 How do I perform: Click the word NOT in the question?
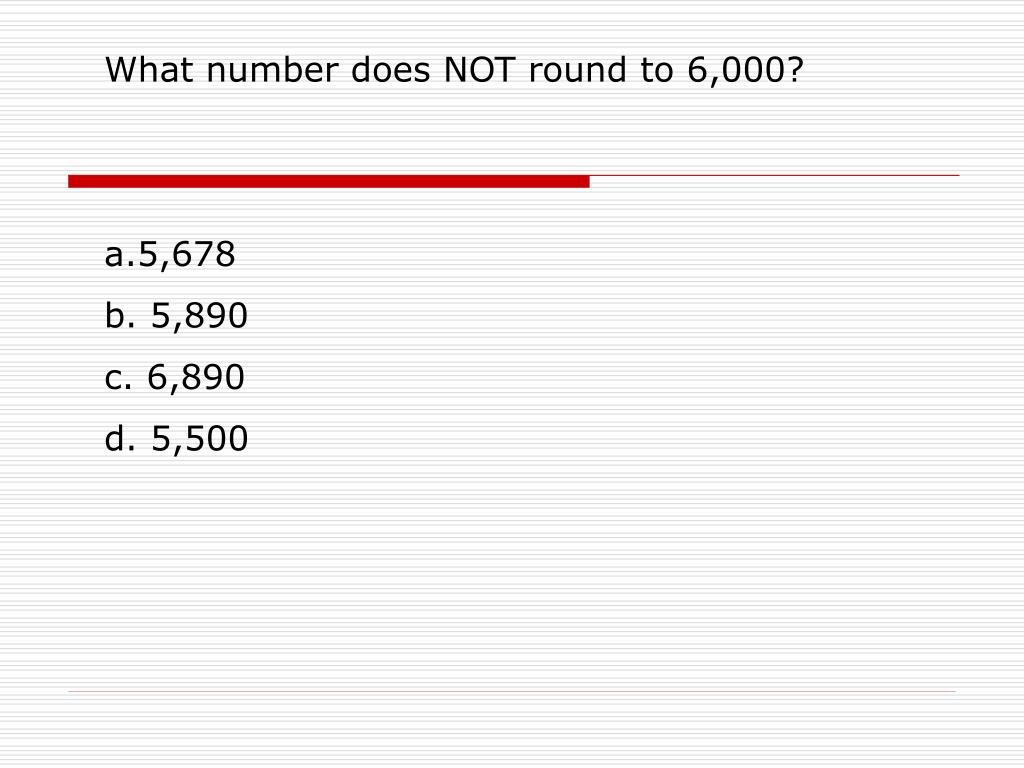click(x=480, y=70)
